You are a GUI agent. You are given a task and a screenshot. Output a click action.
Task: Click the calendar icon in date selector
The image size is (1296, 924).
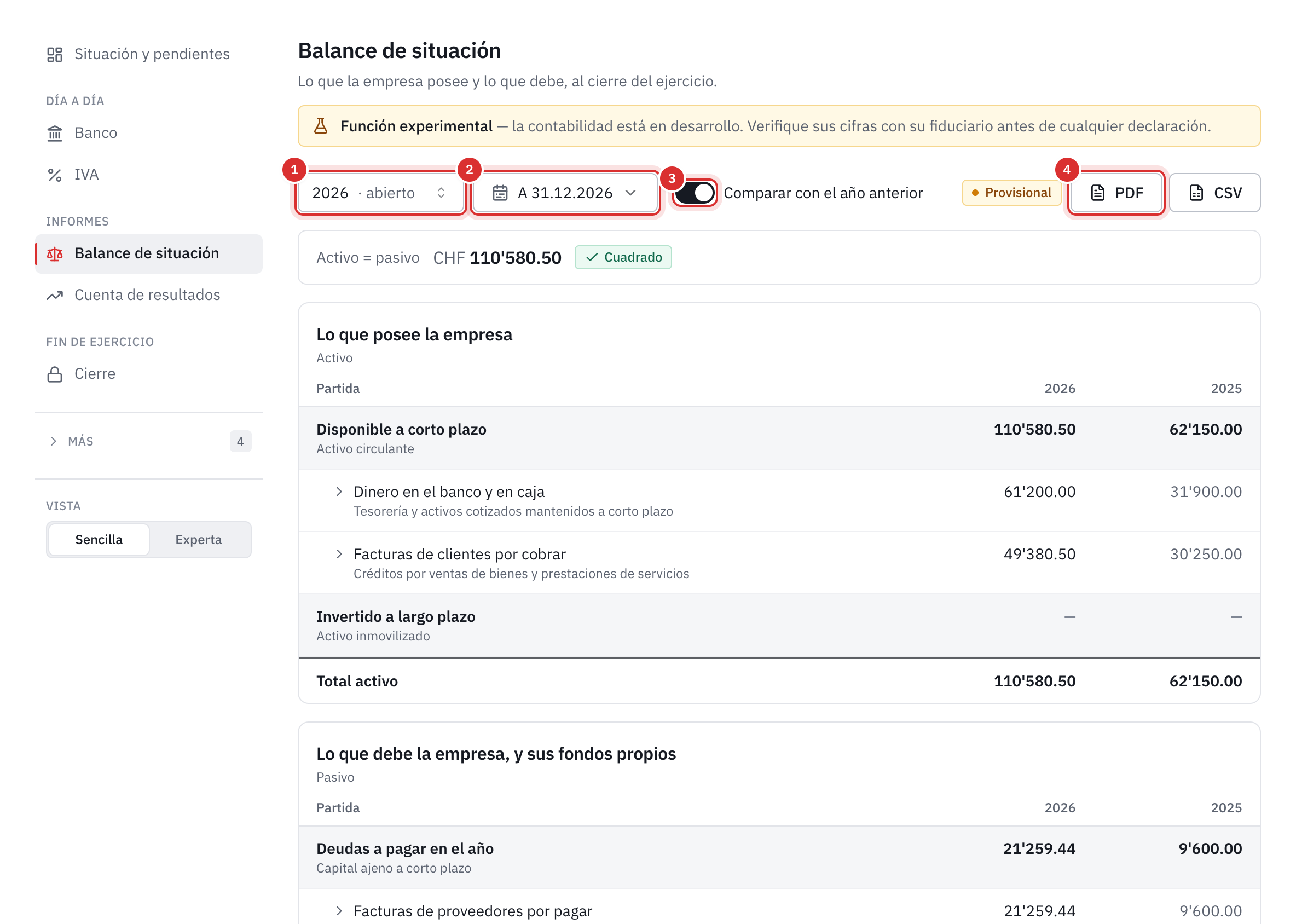pos(500,193)
